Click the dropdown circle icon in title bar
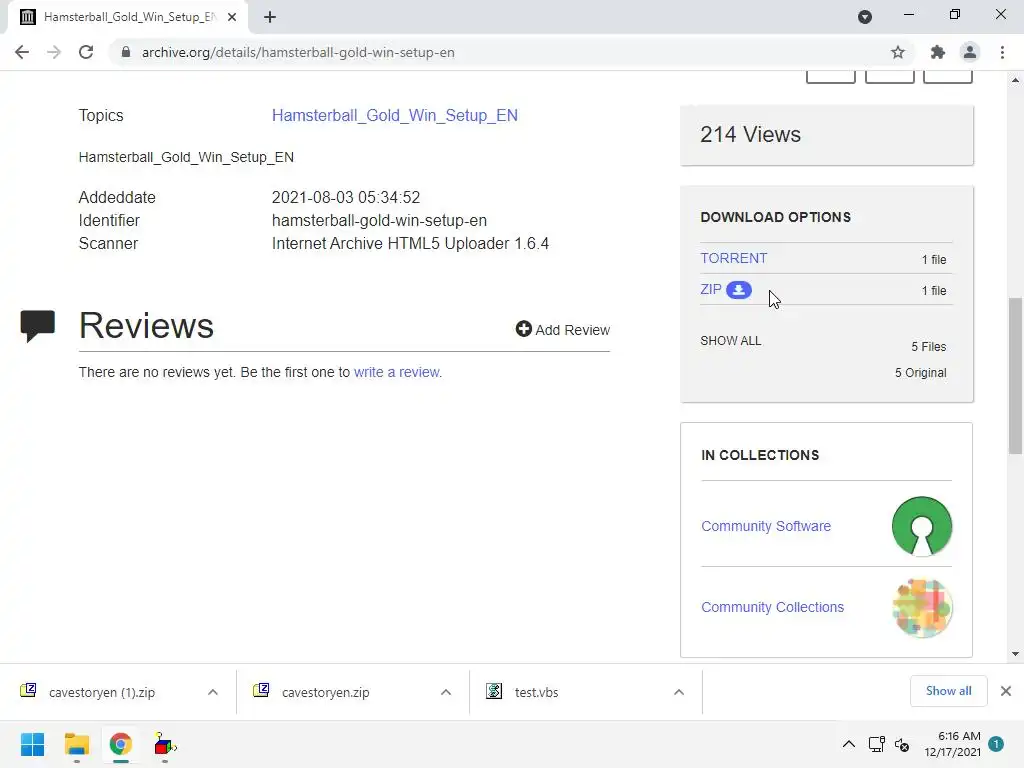 865,17
